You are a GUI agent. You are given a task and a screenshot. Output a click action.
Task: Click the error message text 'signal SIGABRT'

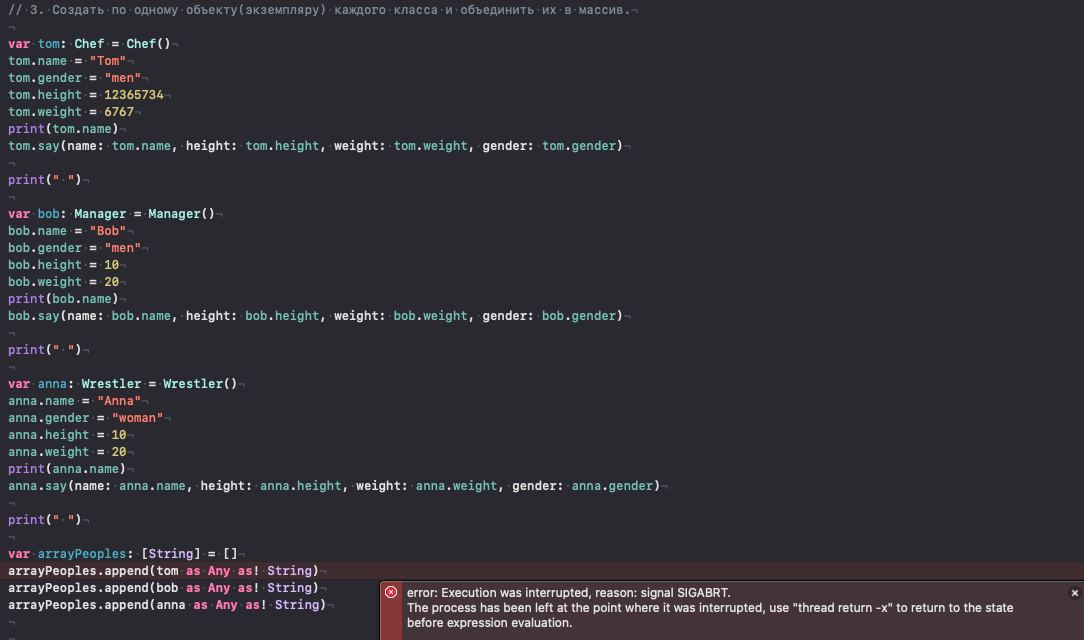coord(684,592)
